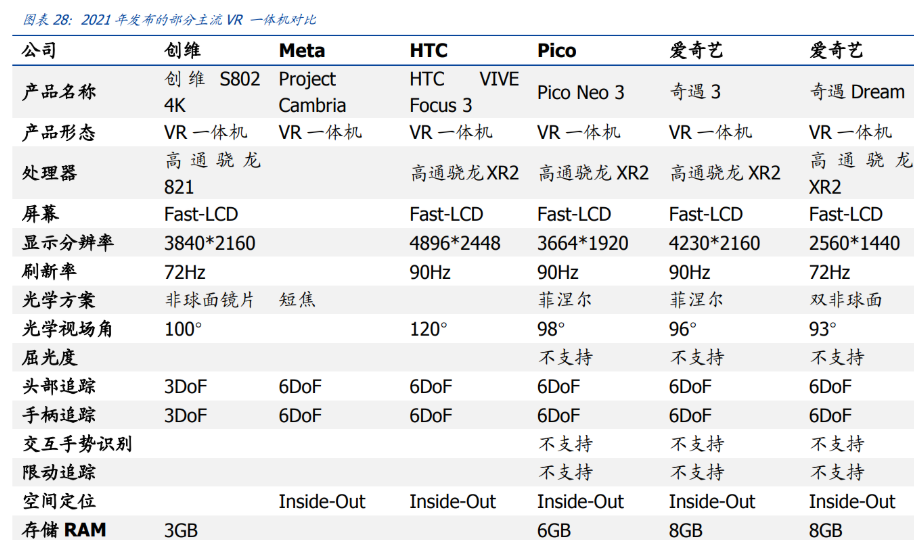Select the 创维 S802 4K product cell
Screen dimensions: 914x540
[212, 92]
